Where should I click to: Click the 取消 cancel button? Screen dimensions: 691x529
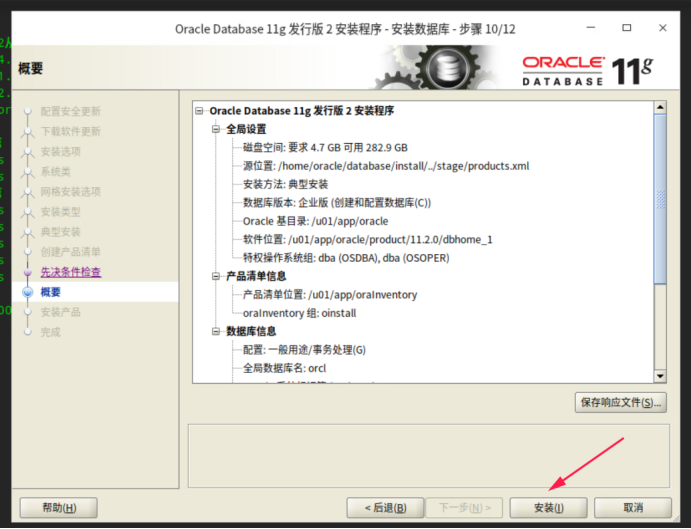pyautogui.click(x=633, y=508)
